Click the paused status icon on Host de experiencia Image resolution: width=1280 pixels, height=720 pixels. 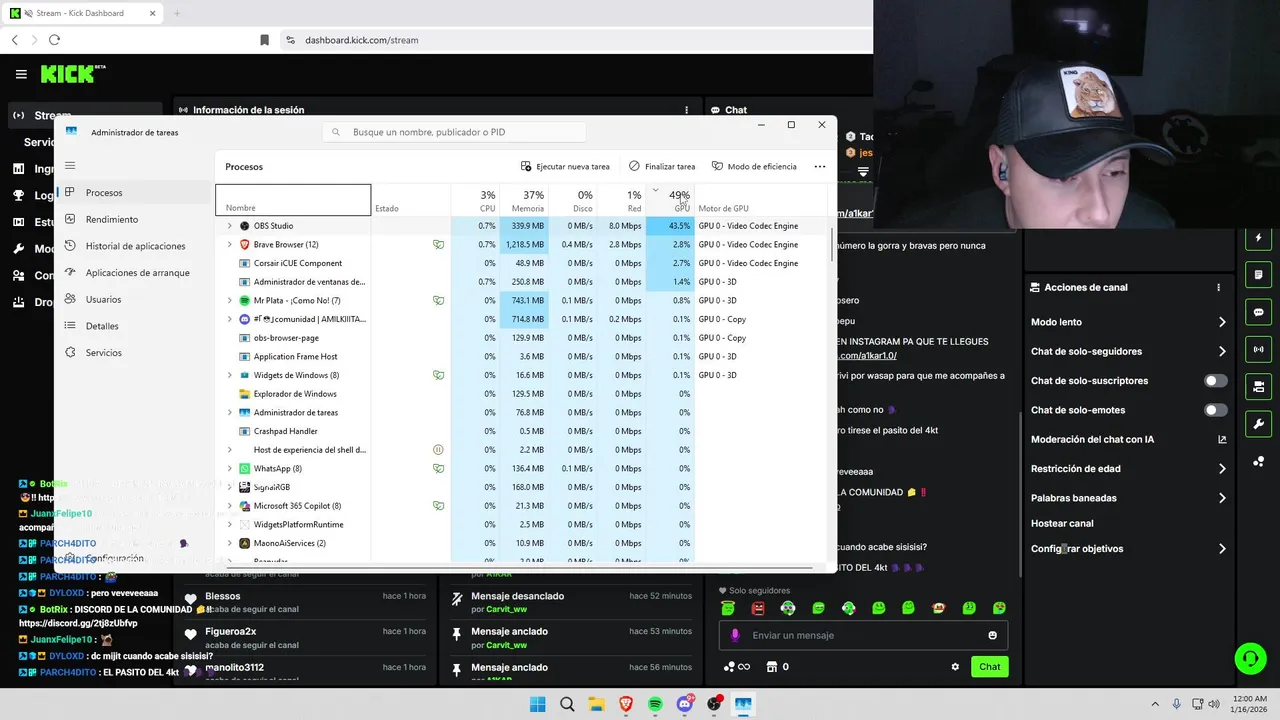tap(438, 450)
